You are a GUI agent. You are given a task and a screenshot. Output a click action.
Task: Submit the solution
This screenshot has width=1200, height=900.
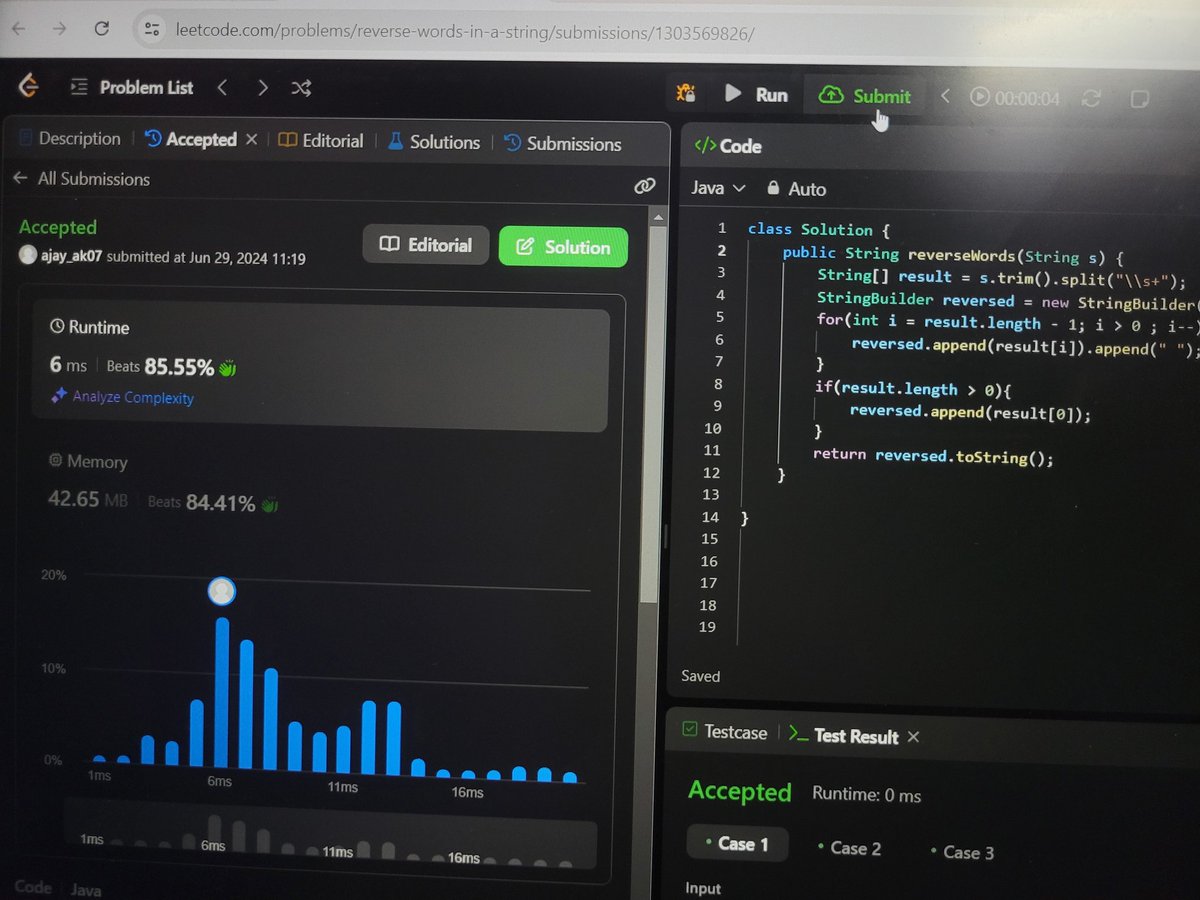tap(865, 96)
